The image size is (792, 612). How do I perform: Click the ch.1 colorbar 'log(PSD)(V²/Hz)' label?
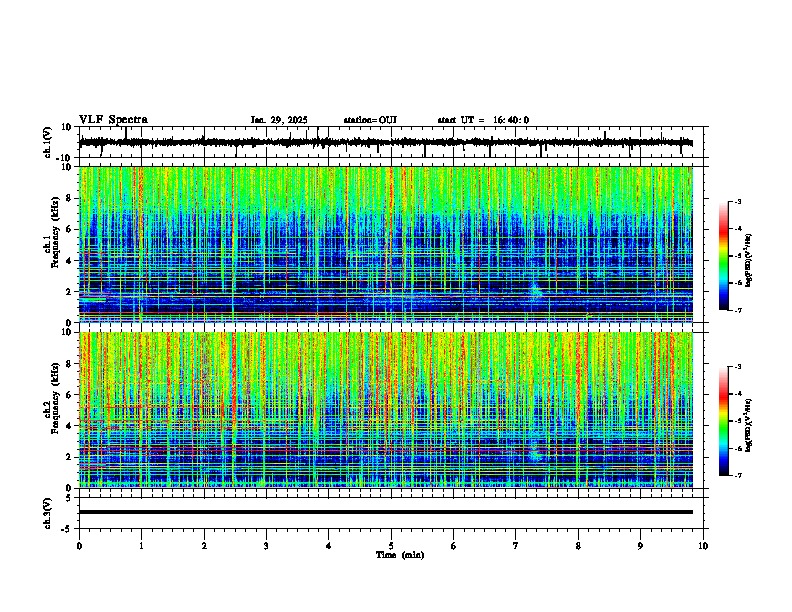[x=749, y=260]
